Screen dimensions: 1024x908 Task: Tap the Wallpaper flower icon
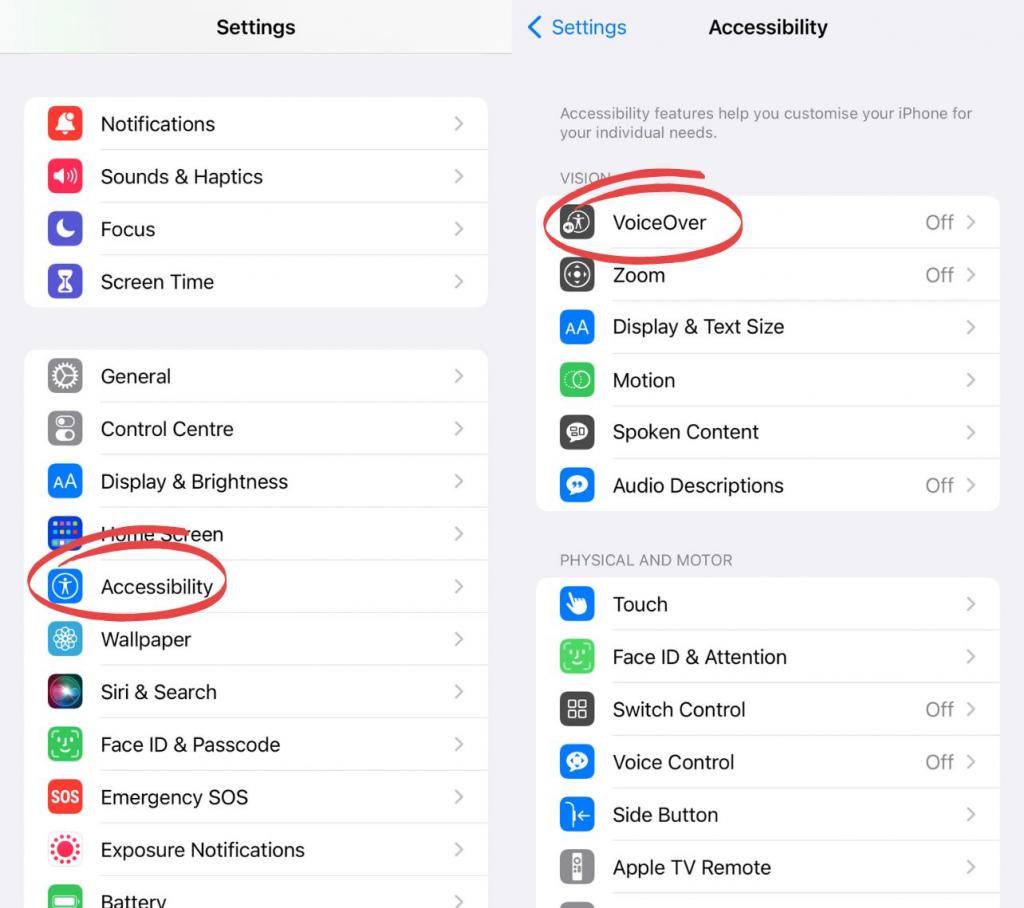click(65, 639)
